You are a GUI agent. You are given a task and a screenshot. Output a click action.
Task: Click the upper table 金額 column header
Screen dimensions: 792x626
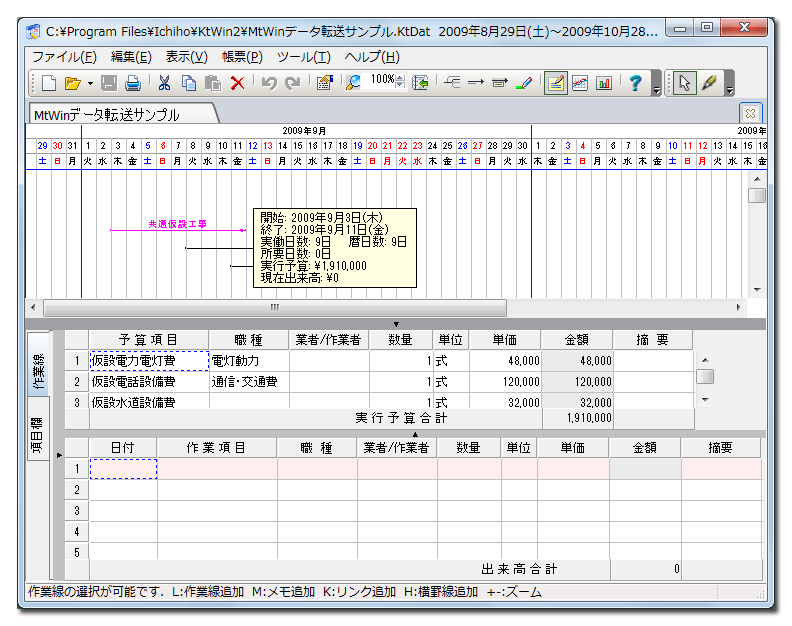(577, 340)
